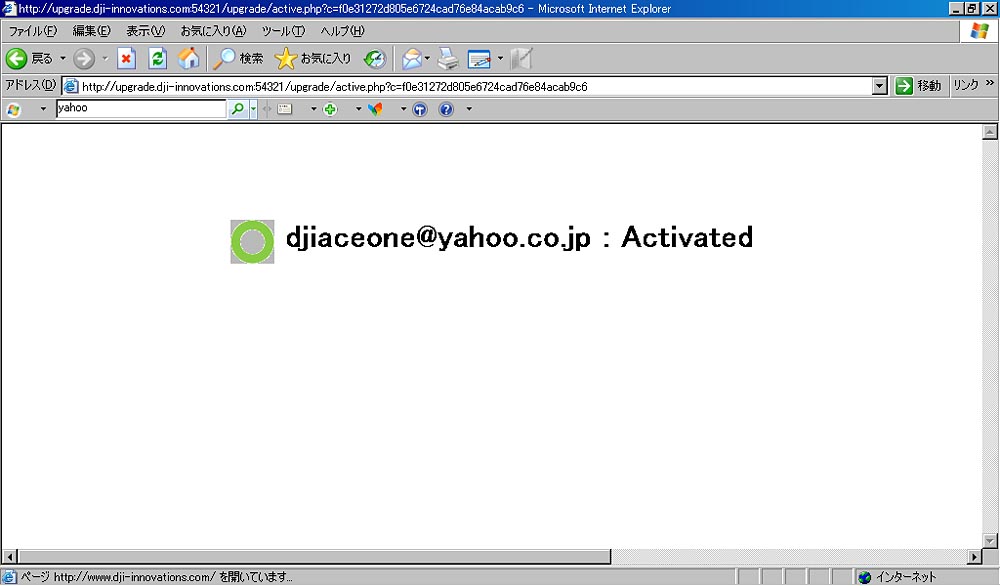This screenshot has width=1000, height=586.
Task: Click the Refresh page icon
Action: click(x=157, y=59)
